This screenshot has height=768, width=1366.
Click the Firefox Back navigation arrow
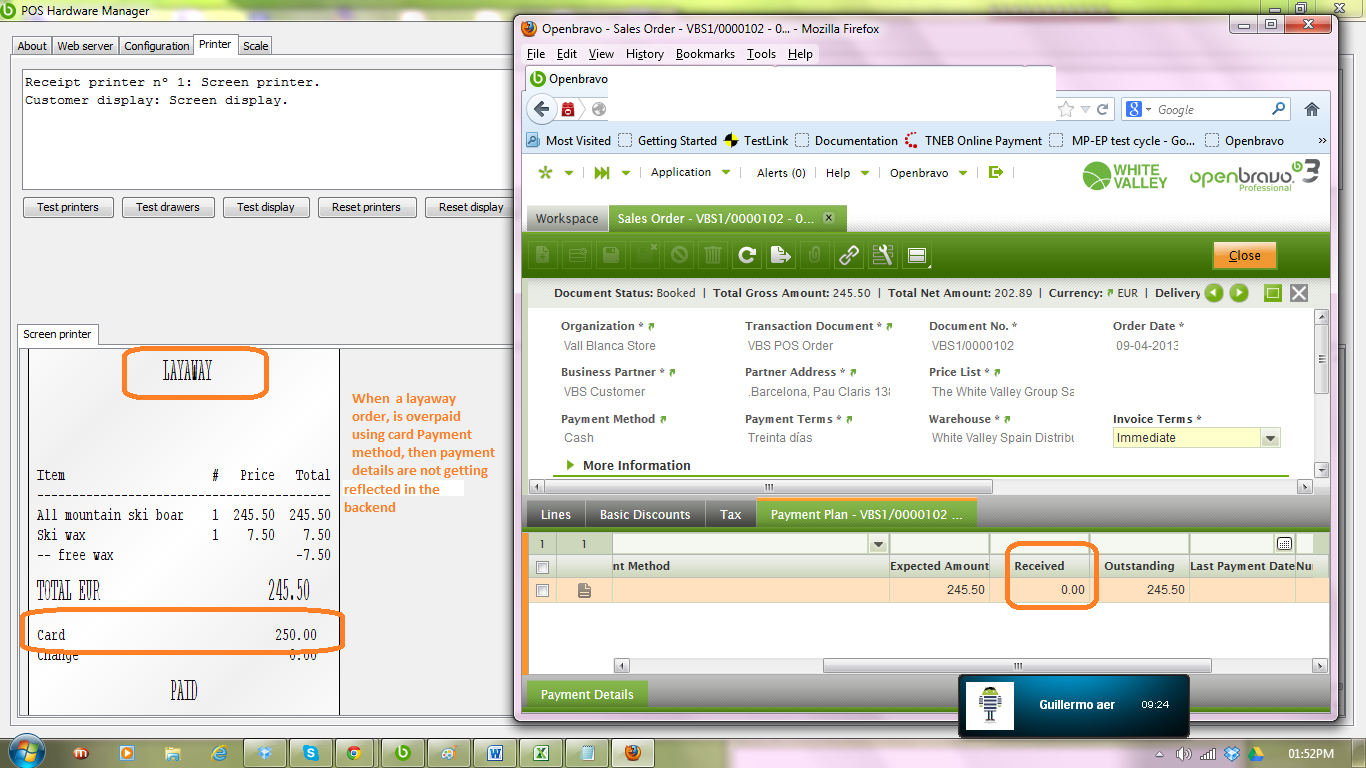(541, 109)
